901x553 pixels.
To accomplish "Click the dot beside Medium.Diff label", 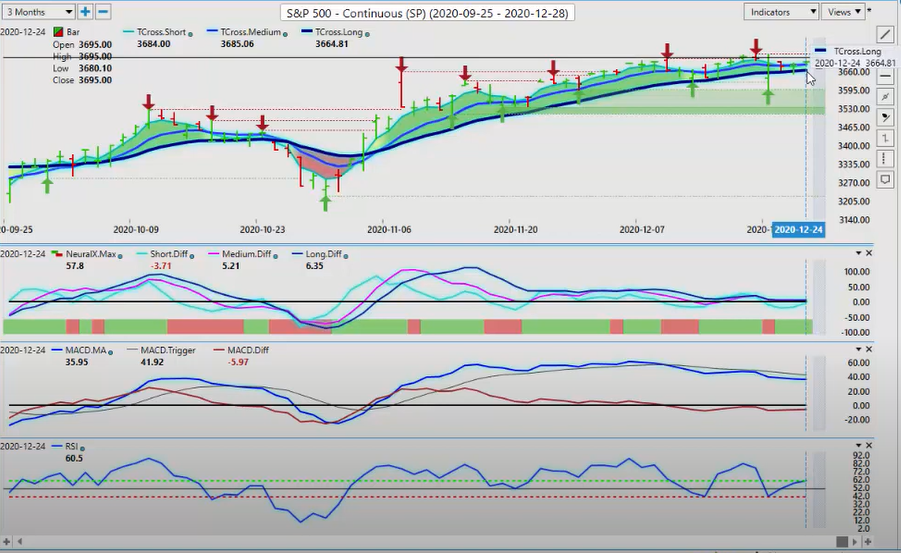I will 276,256.
